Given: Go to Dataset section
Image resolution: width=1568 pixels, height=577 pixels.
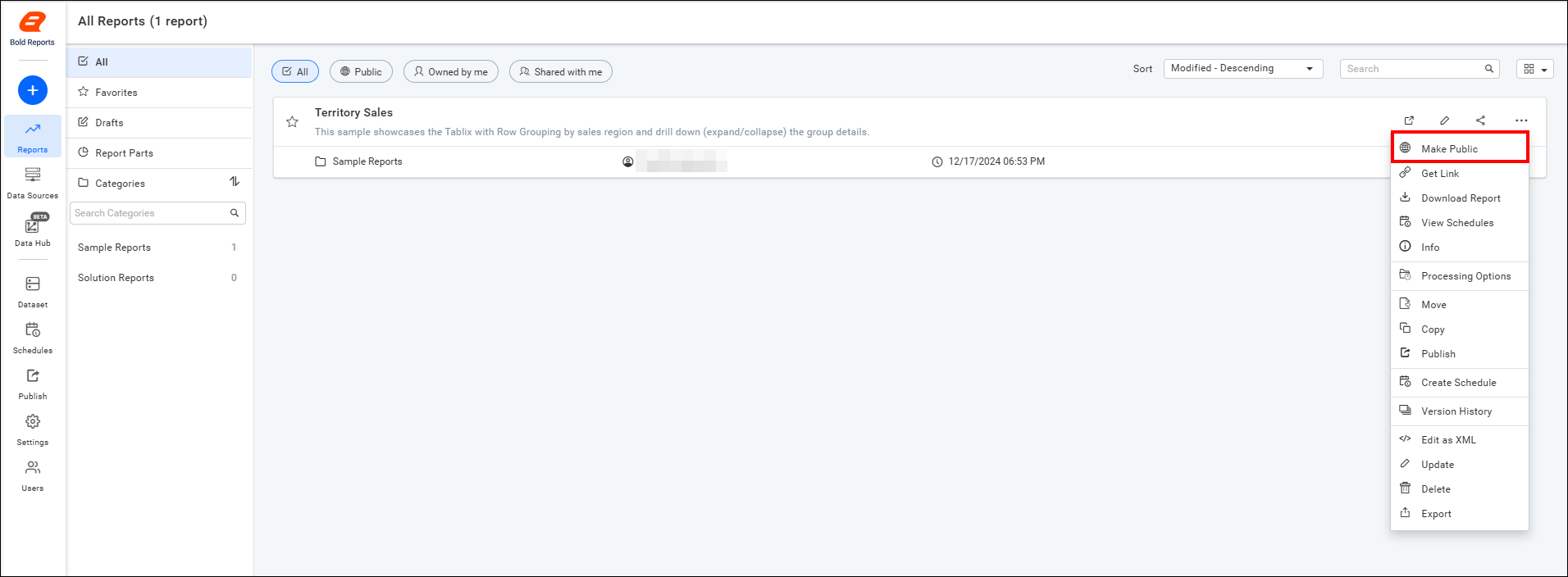Looking at the screenshot, I should (33, 292).
